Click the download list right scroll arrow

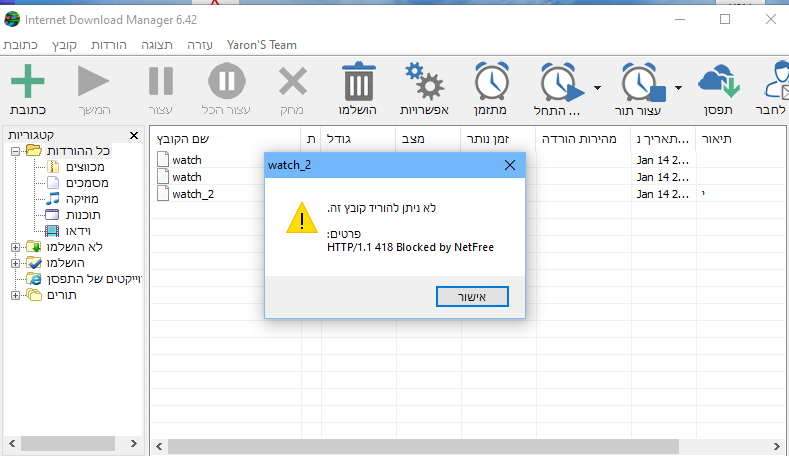776,446
